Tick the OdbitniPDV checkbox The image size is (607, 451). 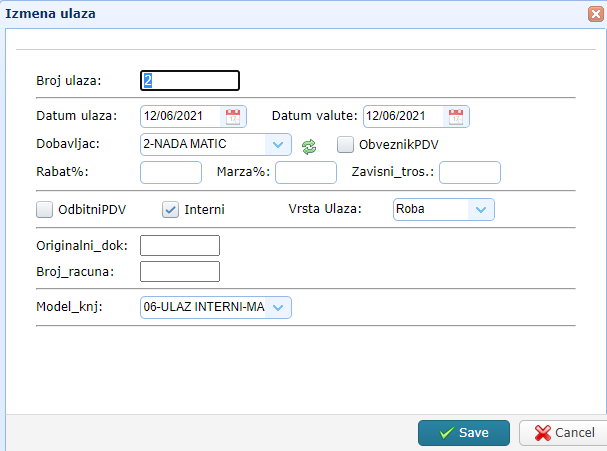point(44,210)
